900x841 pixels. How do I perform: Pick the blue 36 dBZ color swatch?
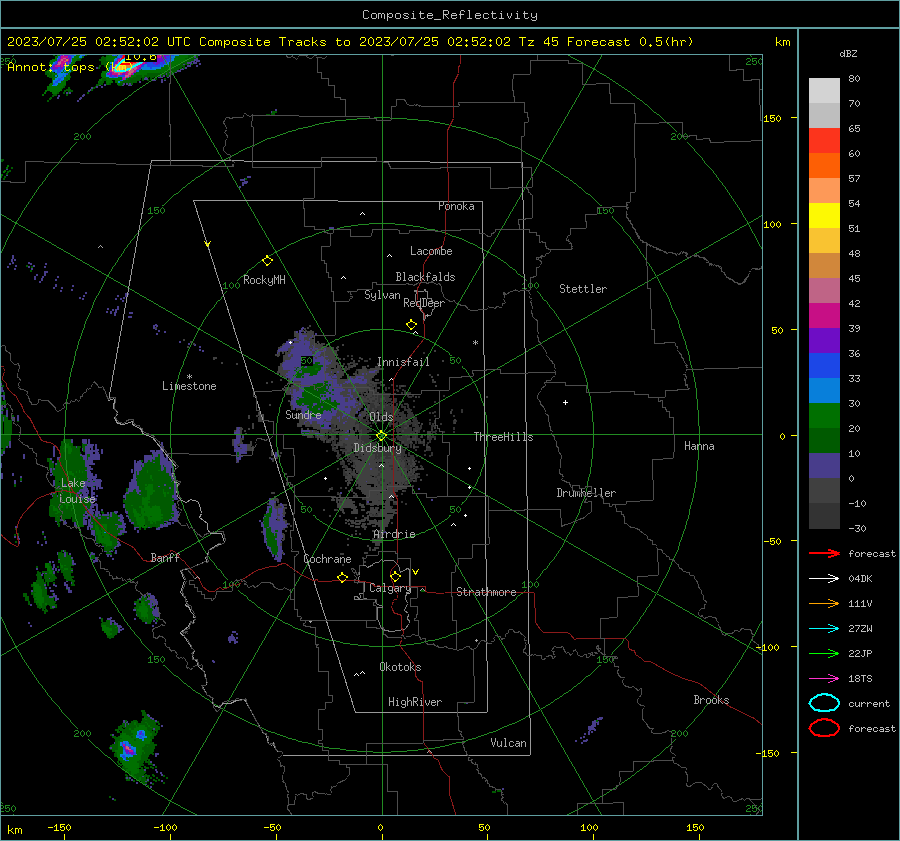click(824, 366)
